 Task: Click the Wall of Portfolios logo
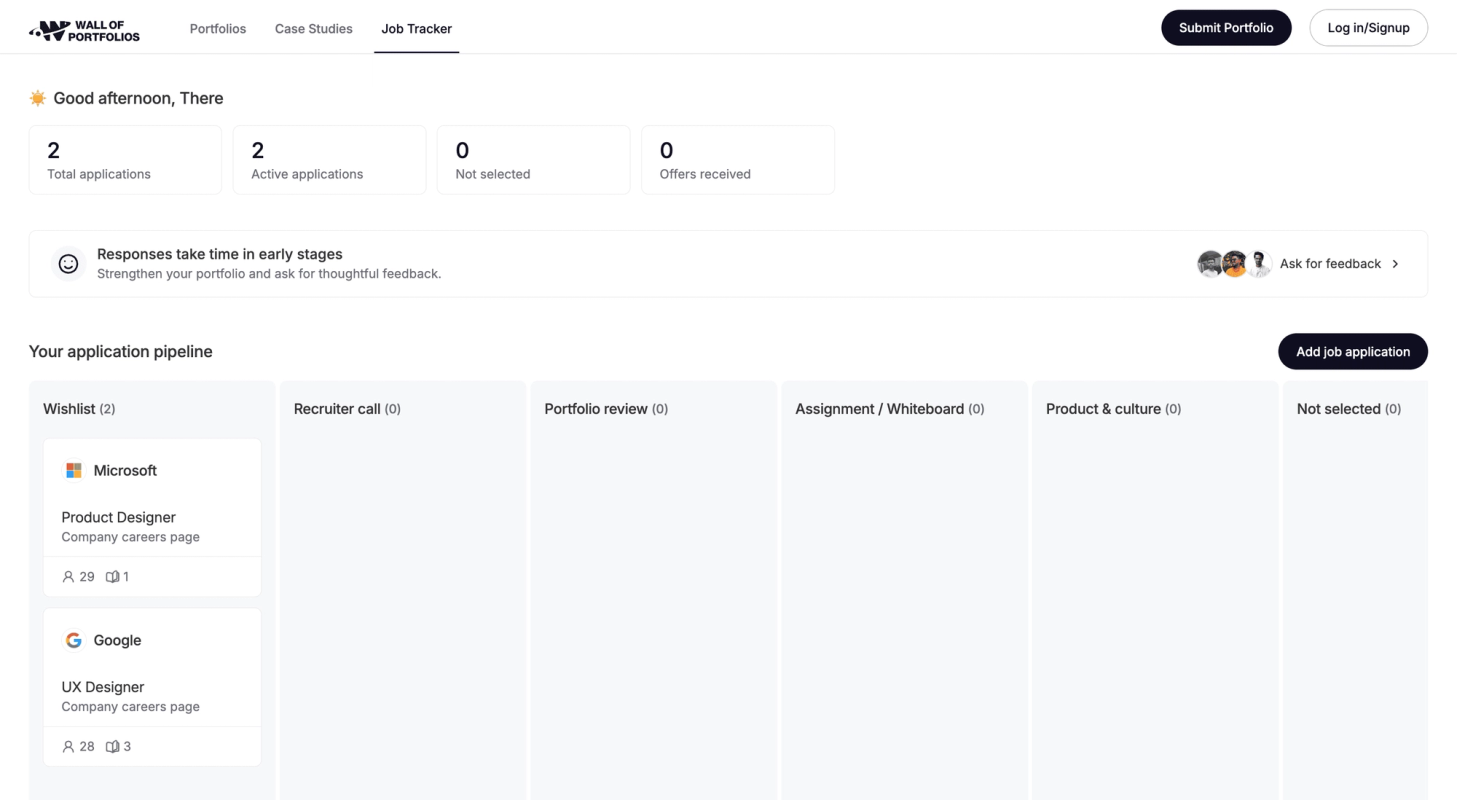coord(85,30)
